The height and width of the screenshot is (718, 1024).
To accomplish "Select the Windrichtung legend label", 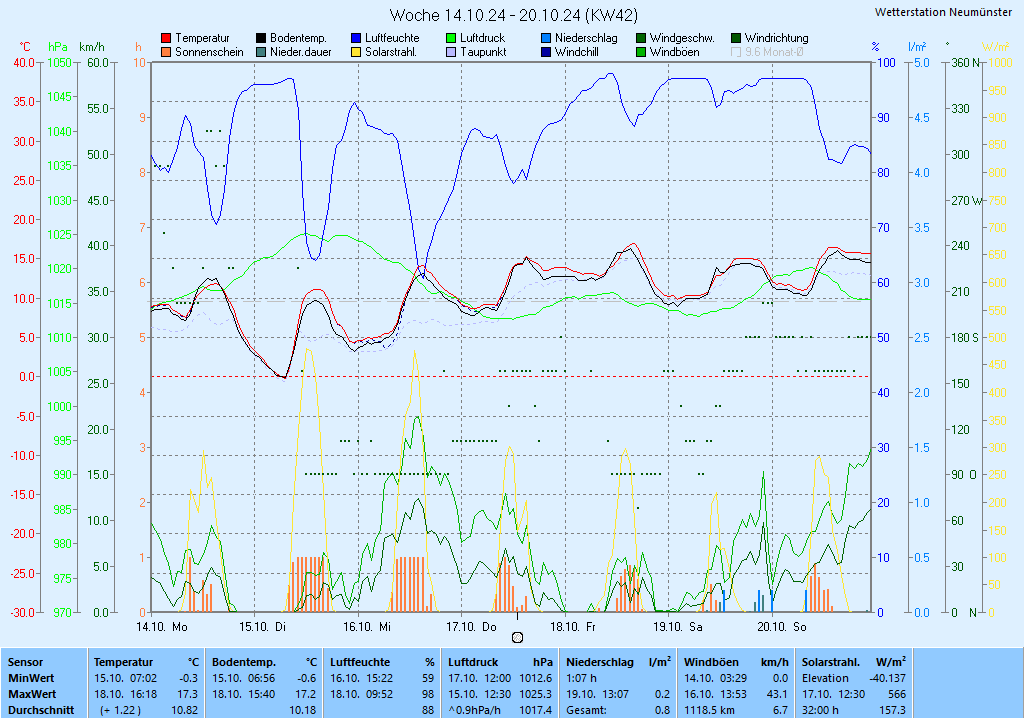I will [x=776, y=39].
